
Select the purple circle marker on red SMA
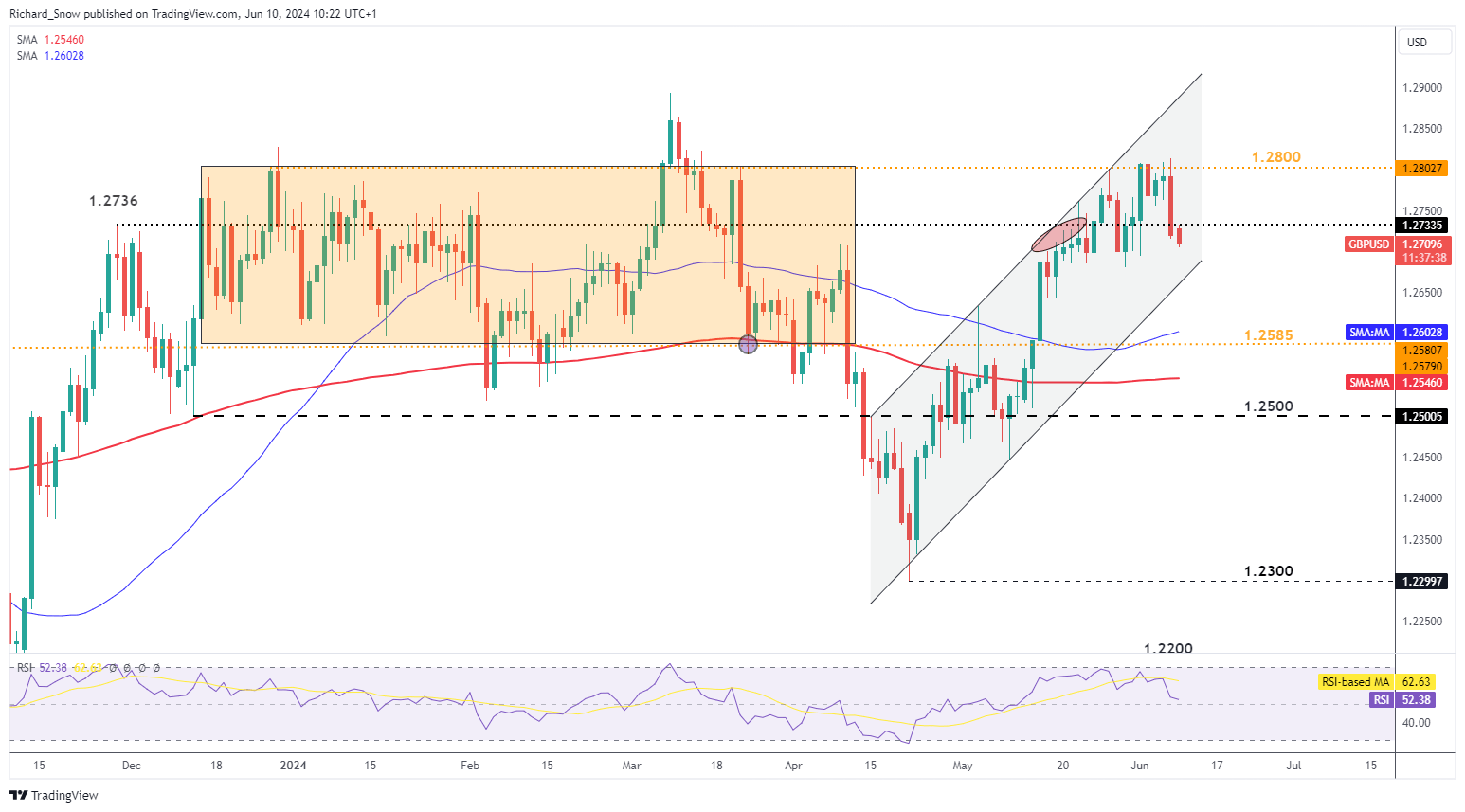click(x=748, y=344)
